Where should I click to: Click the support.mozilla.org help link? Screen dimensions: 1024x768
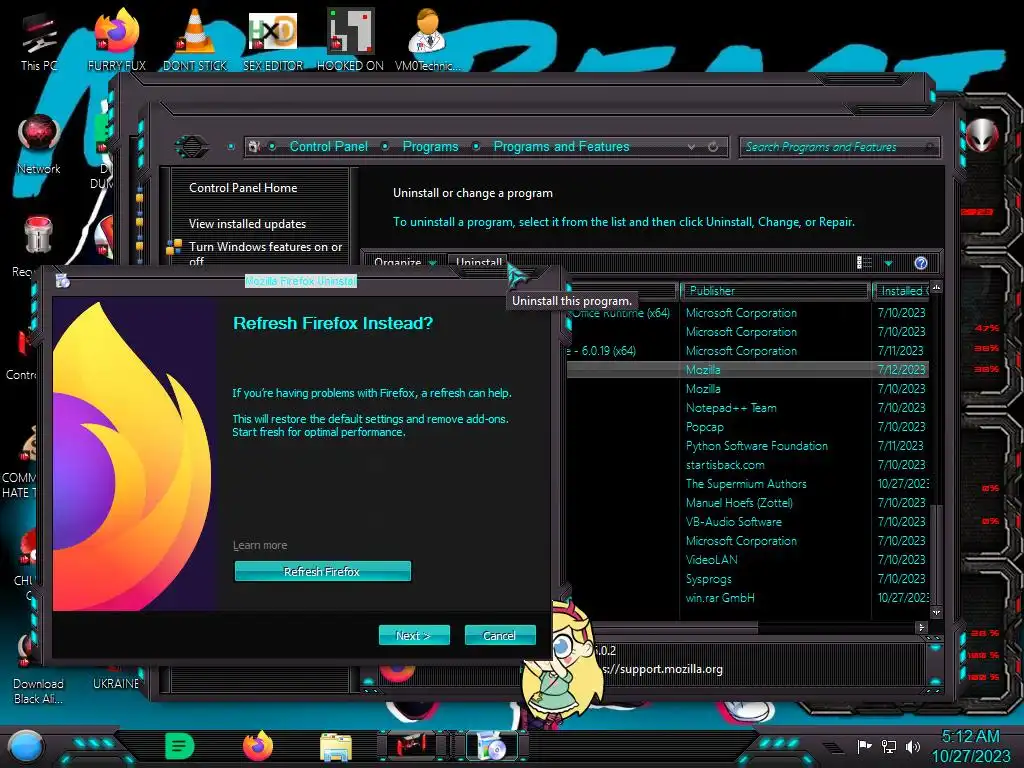click(x=662, y=669)
